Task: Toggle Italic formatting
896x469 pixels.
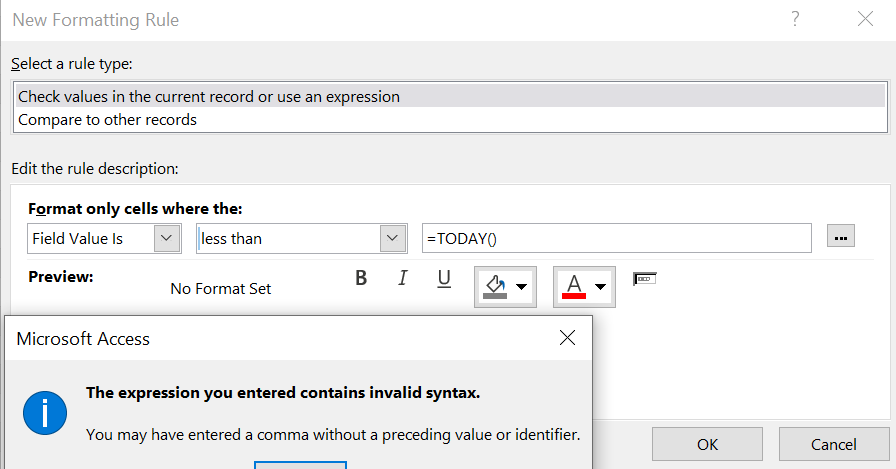Action: click(x=402, y=279)
